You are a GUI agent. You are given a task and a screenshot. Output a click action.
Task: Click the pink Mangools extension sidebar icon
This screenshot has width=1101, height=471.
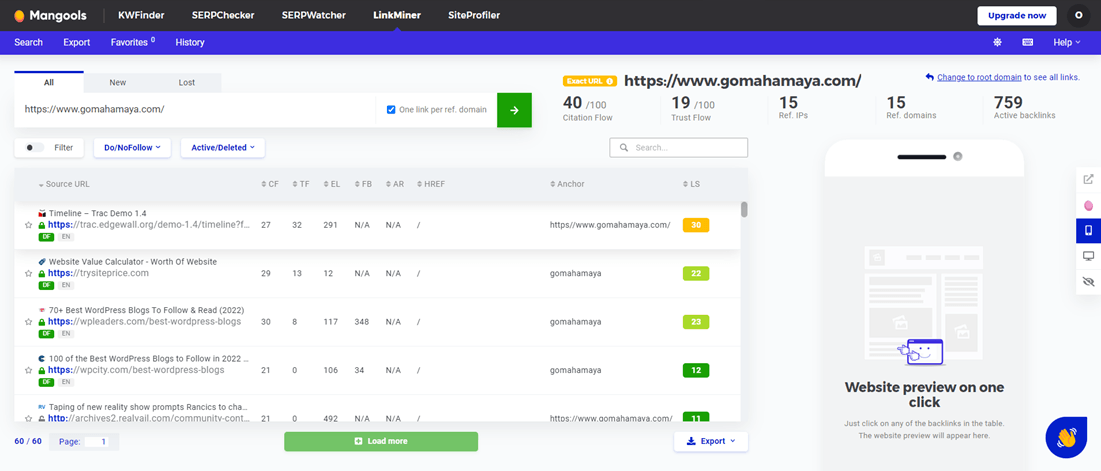click(x=1088, y=205)
